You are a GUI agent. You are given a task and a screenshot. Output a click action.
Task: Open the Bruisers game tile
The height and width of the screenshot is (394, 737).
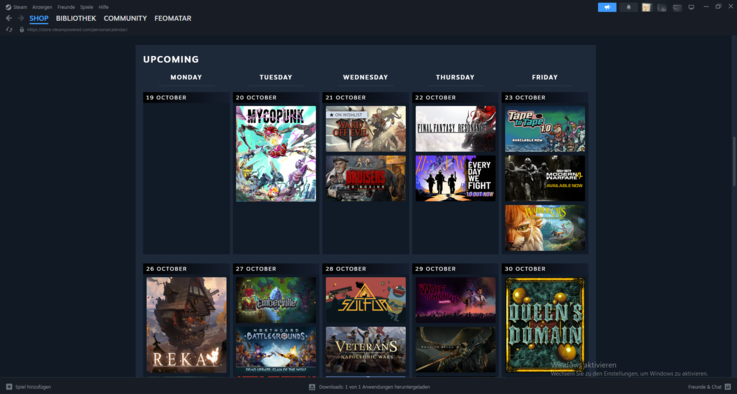[x=366, y=178]
